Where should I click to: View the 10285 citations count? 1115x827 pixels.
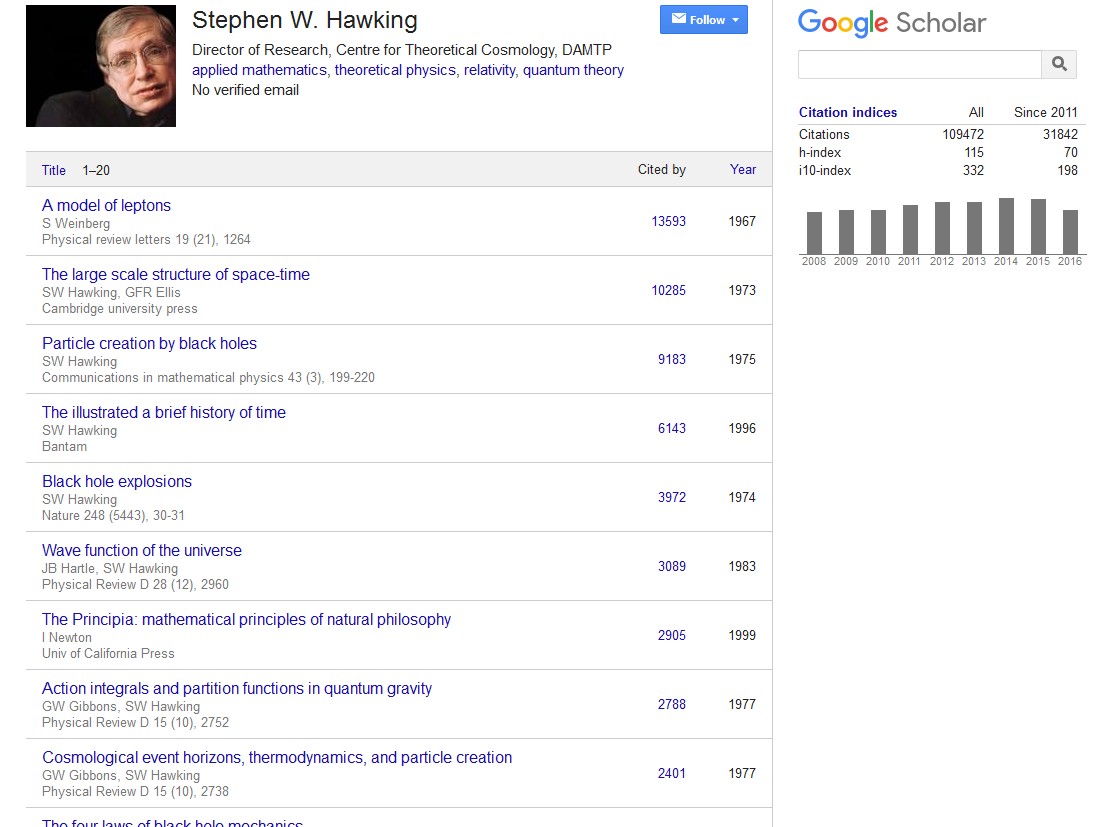click(x=668, y=290)
